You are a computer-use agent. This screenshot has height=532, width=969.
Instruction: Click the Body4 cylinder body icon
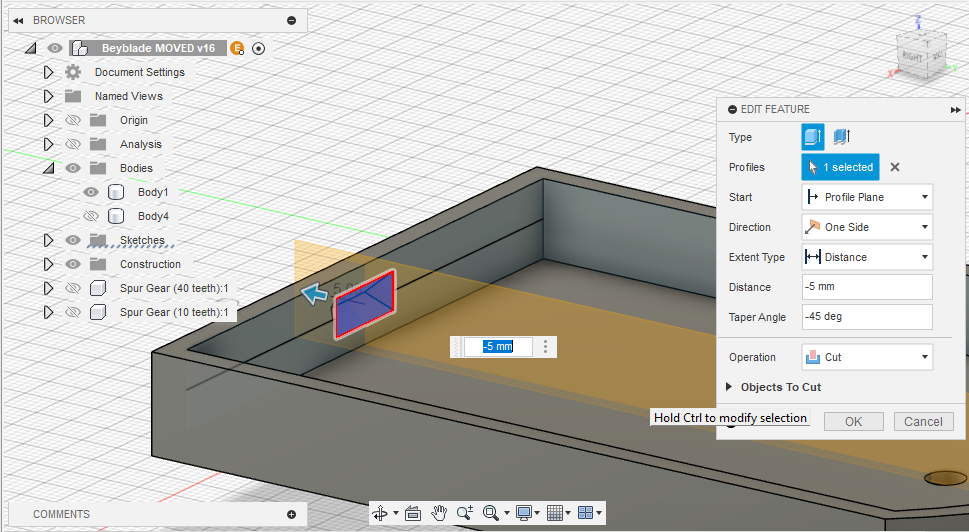pos(116,216)
